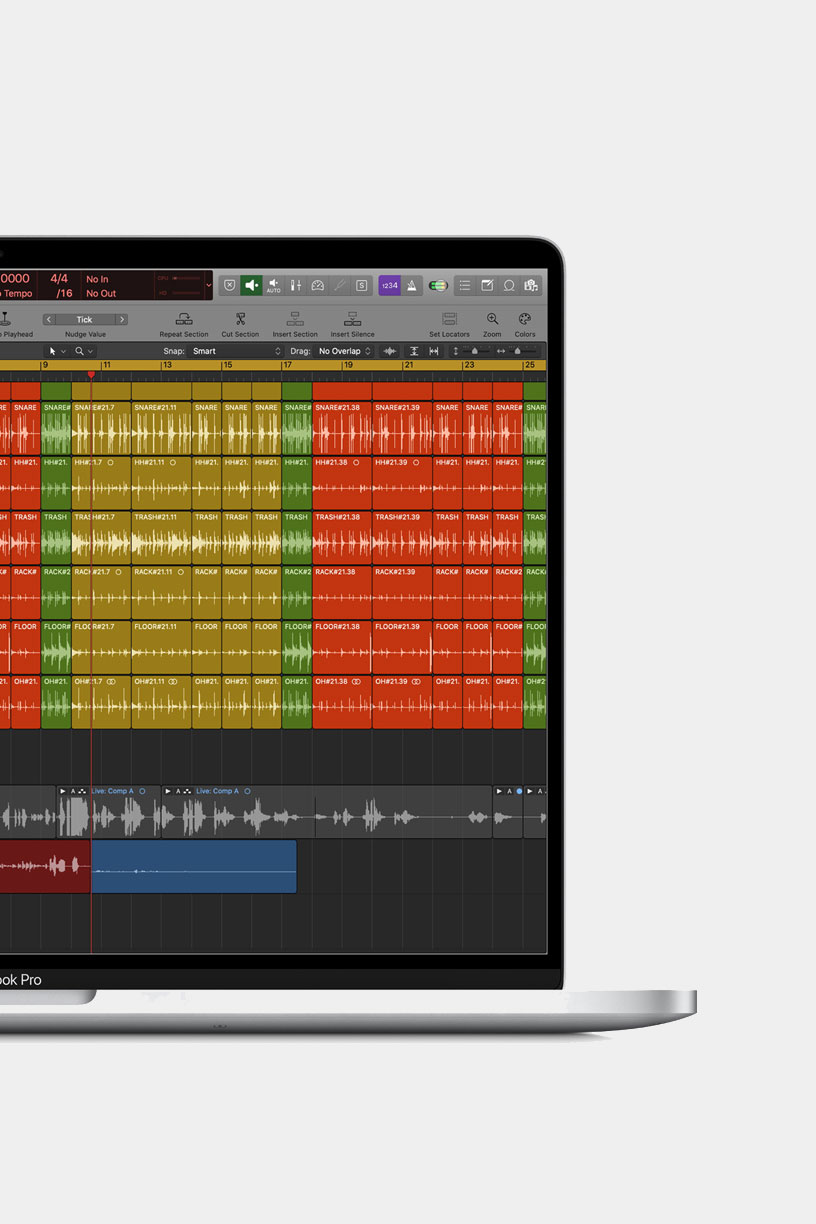Click the Insert Section icon
The width and height of the screenshot is (816, 1224).
[295, 319]
